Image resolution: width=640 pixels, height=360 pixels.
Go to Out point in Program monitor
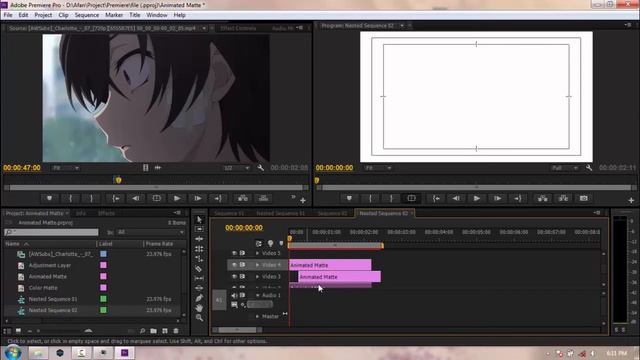click(518, 198)
